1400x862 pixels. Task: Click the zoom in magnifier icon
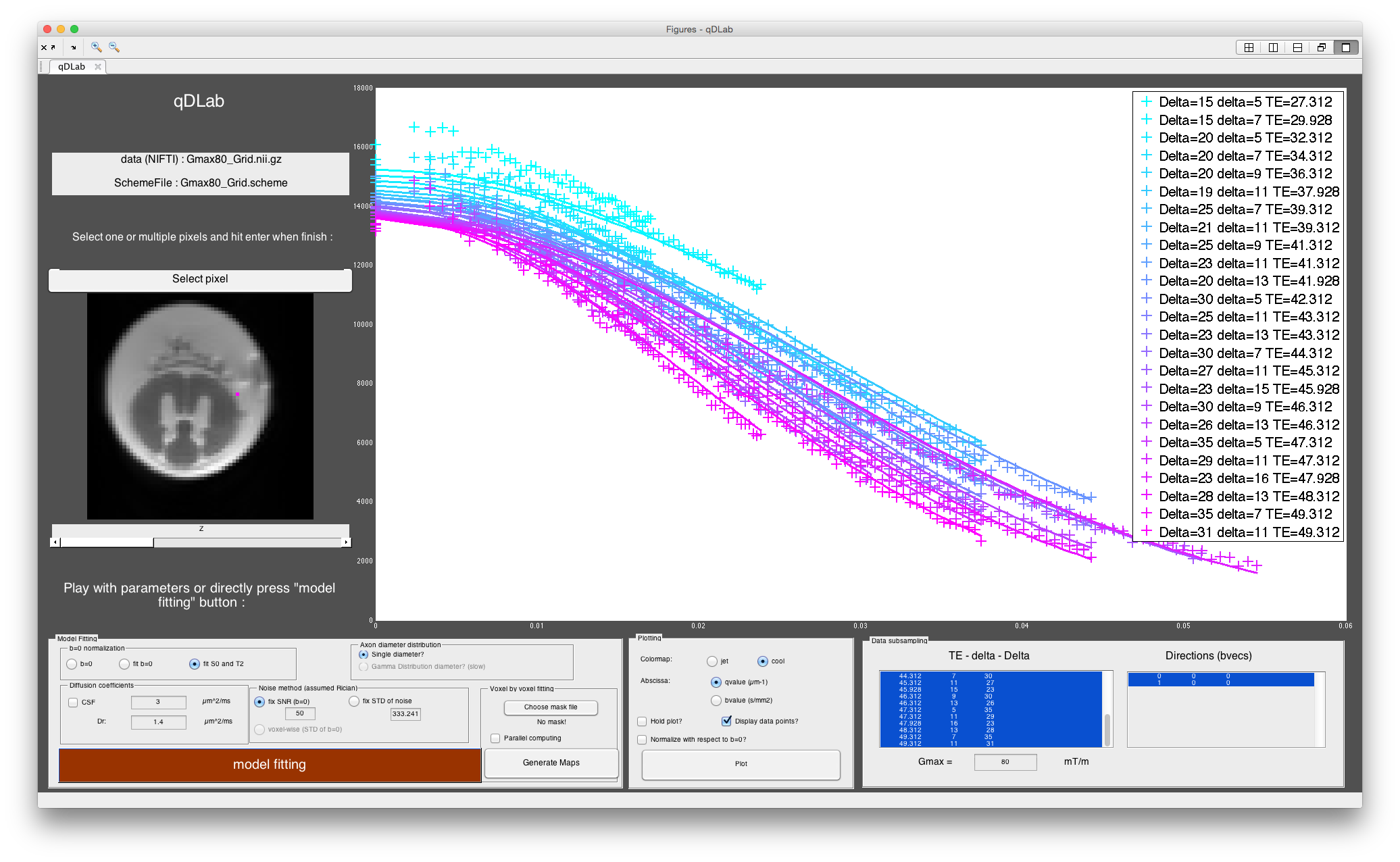[x=96, y=47]
